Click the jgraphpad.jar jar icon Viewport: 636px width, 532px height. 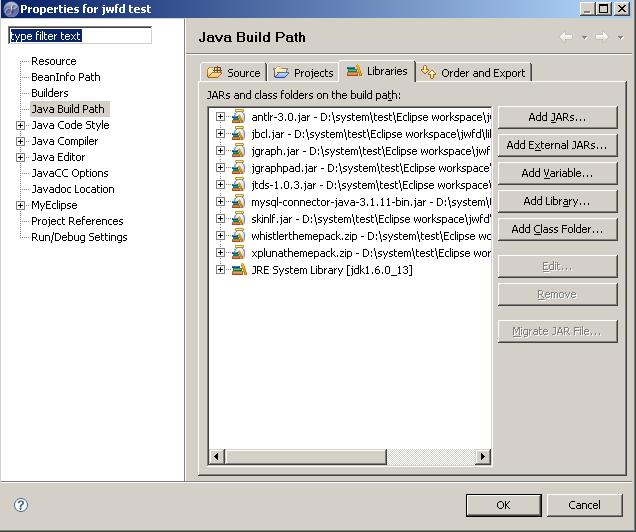coord(238,168)
